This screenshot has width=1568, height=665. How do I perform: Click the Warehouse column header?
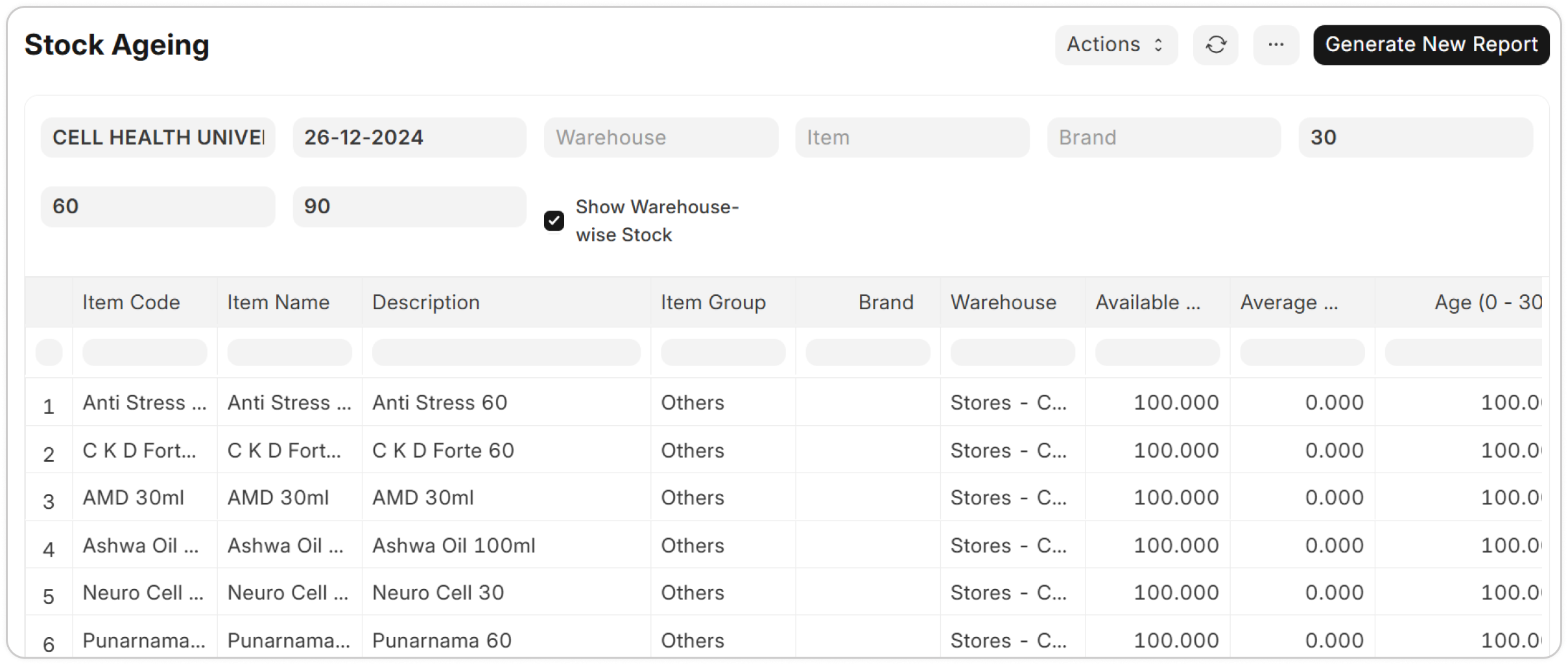pyautogui.click(x=1003, y=303)
